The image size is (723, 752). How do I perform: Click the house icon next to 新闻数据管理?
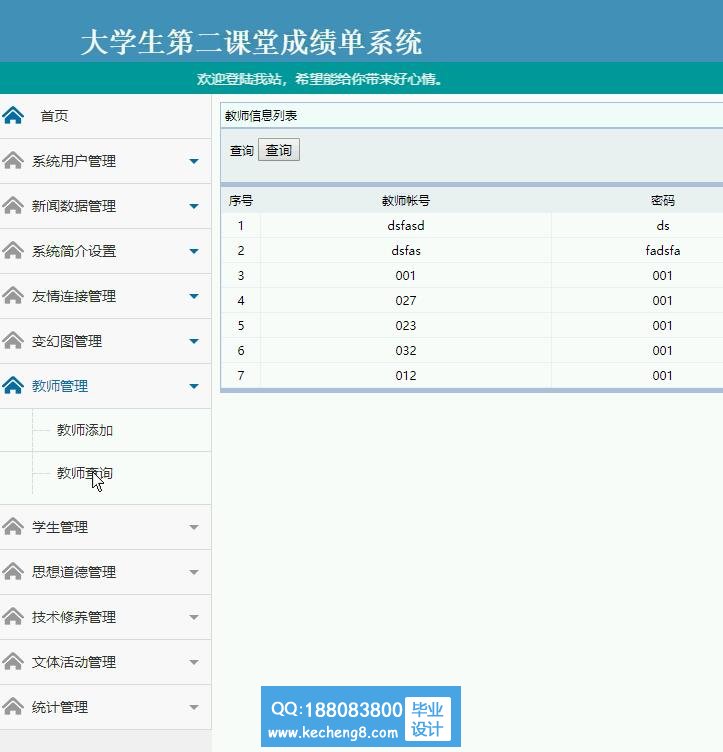[x=13, y=206]
